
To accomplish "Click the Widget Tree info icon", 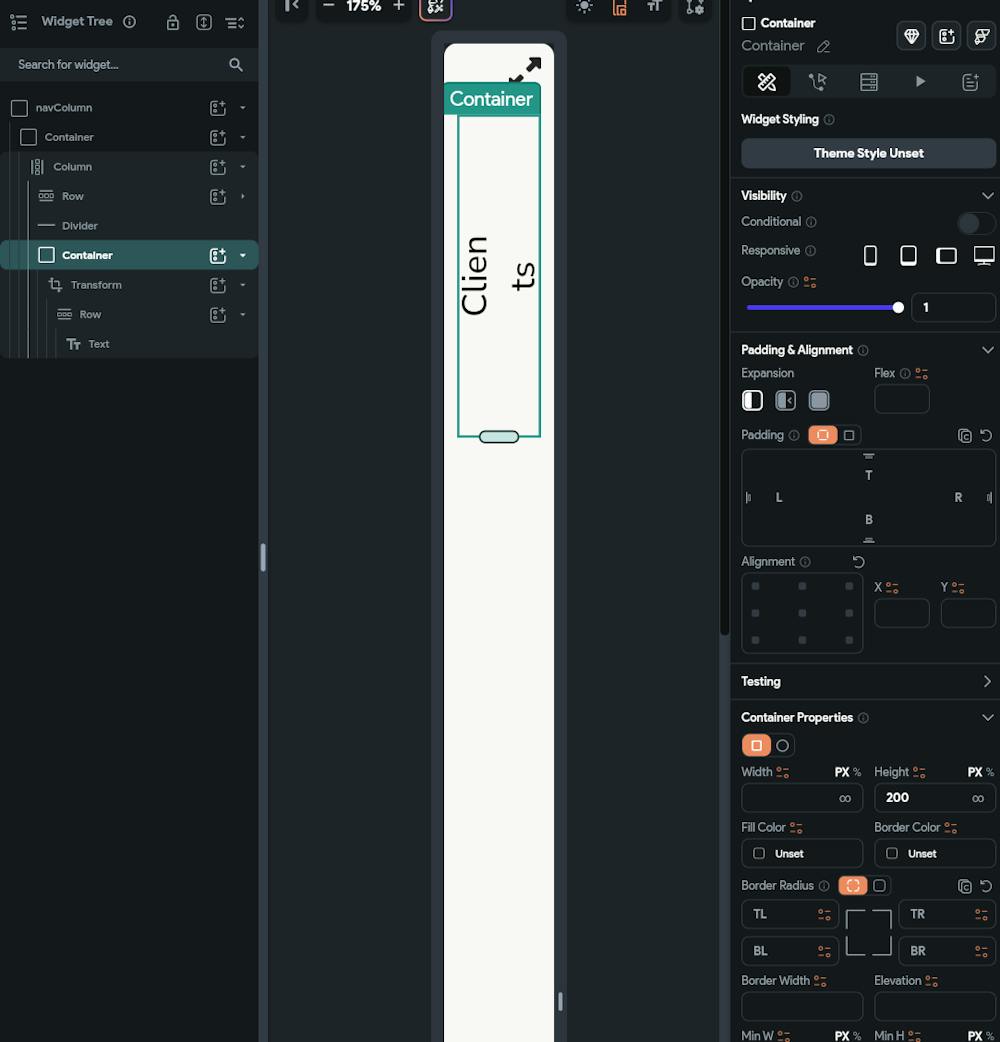I will click(130, 22).
